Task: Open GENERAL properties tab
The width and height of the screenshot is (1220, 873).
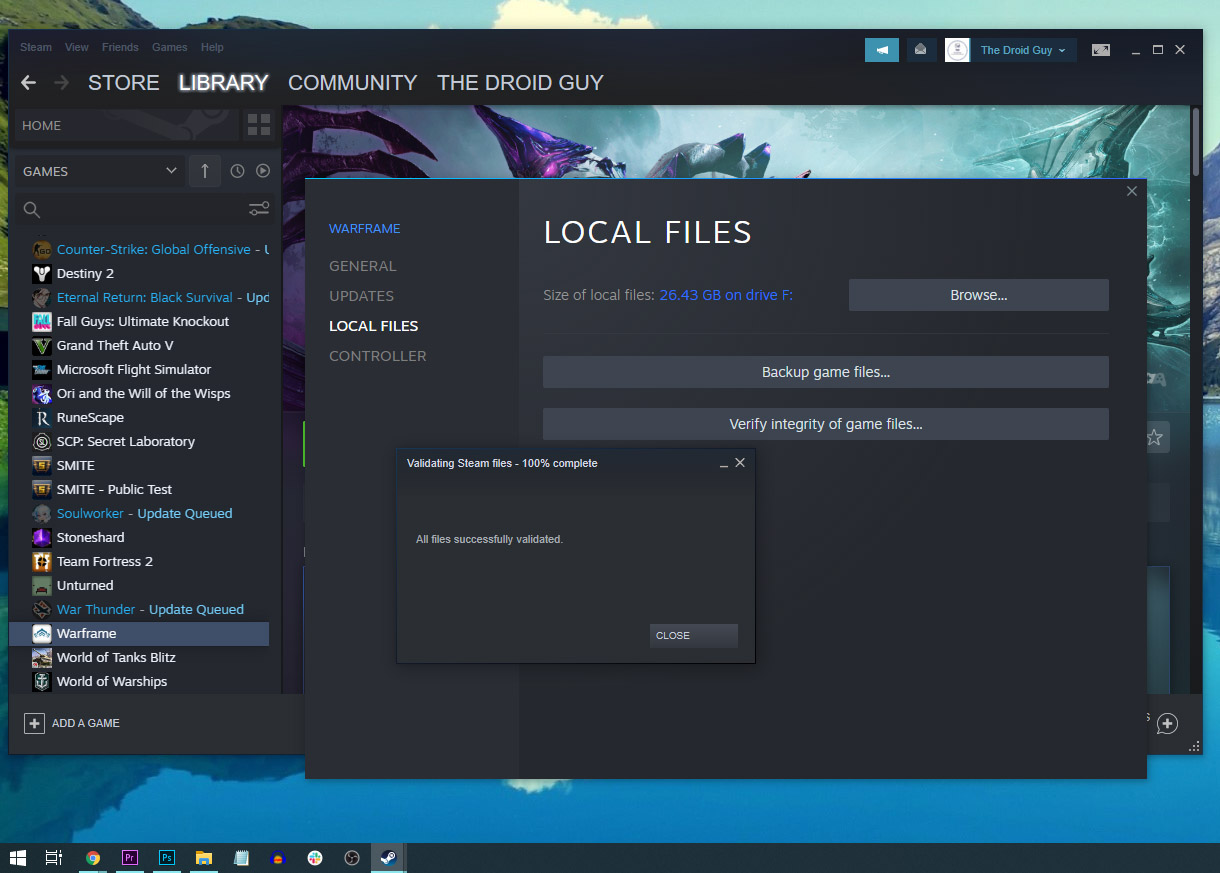Action: (x=363, y=266)
